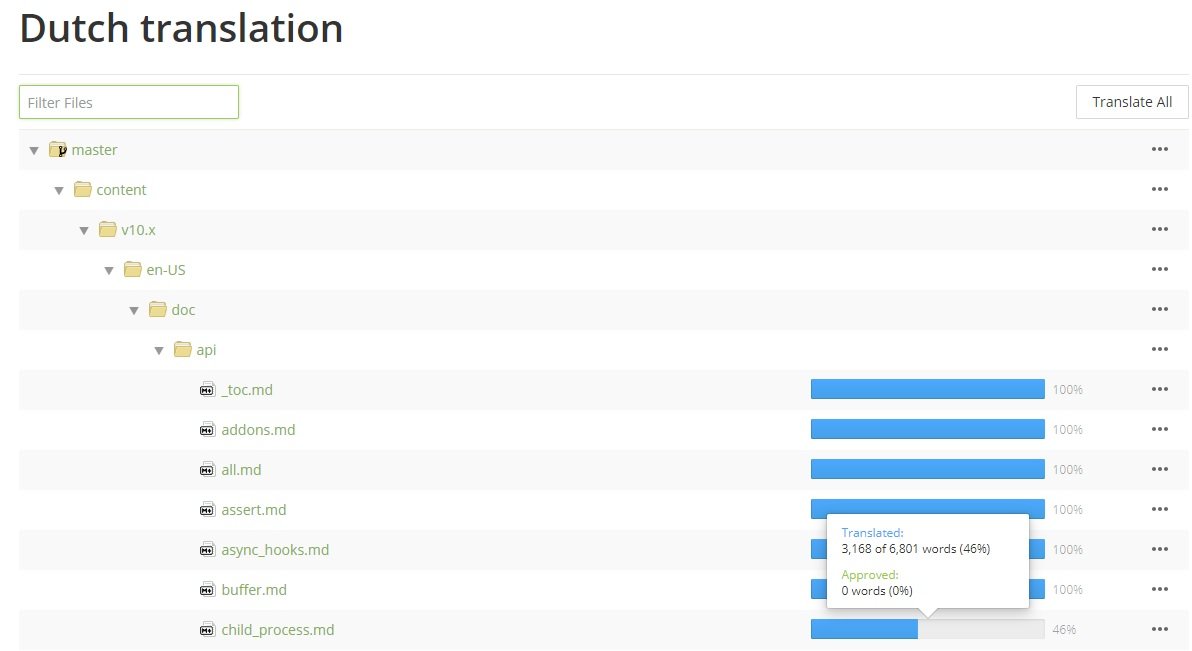This screenshot has width=1192, height=651.
Task: Collapse the en-US folder
Action: (x=109, y=271)
